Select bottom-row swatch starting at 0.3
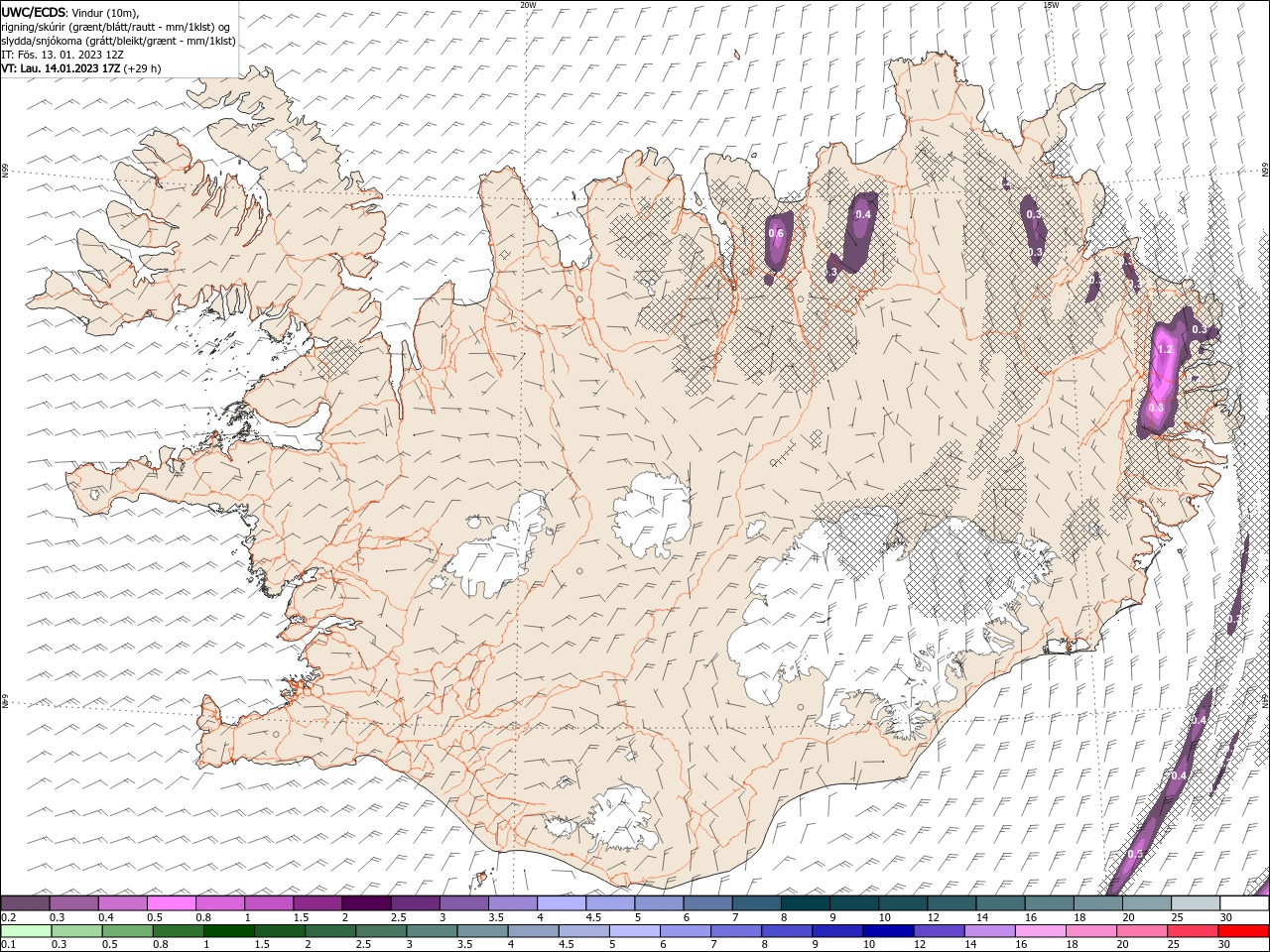The height and width of the screenshot is (952, 1270). (x=76, y=931)
